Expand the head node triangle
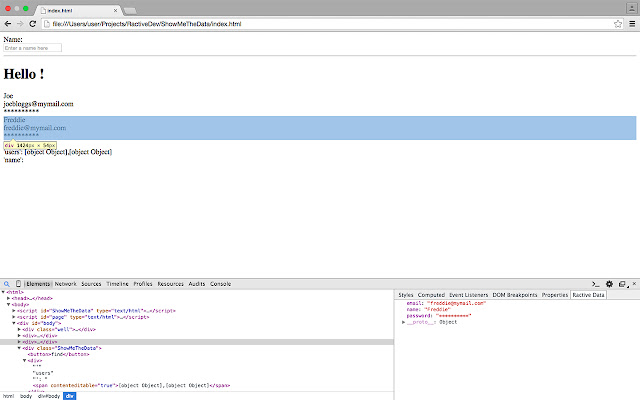 click(9, 298)
